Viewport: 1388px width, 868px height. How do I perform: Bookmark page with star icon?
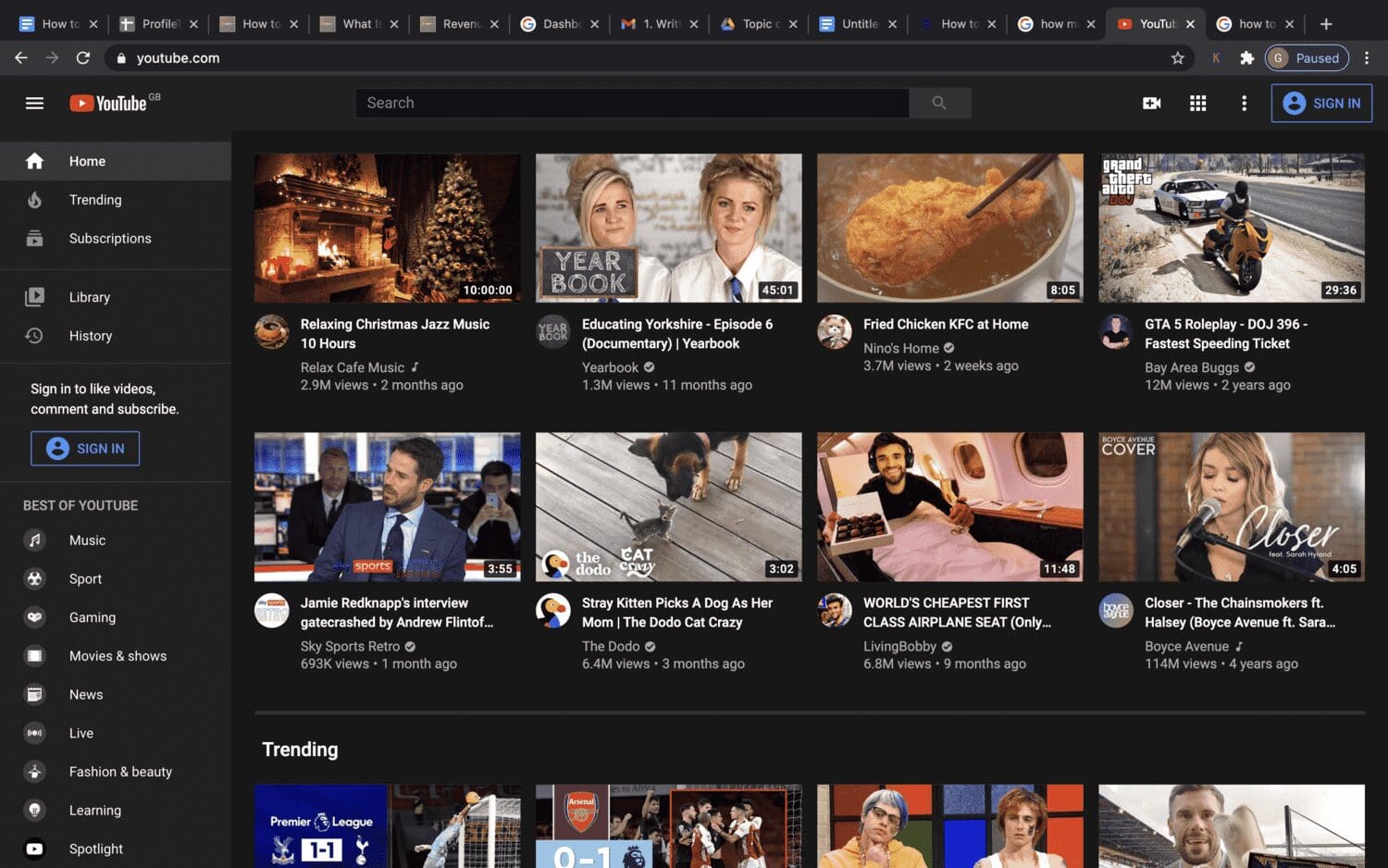tap(1177, 57)
